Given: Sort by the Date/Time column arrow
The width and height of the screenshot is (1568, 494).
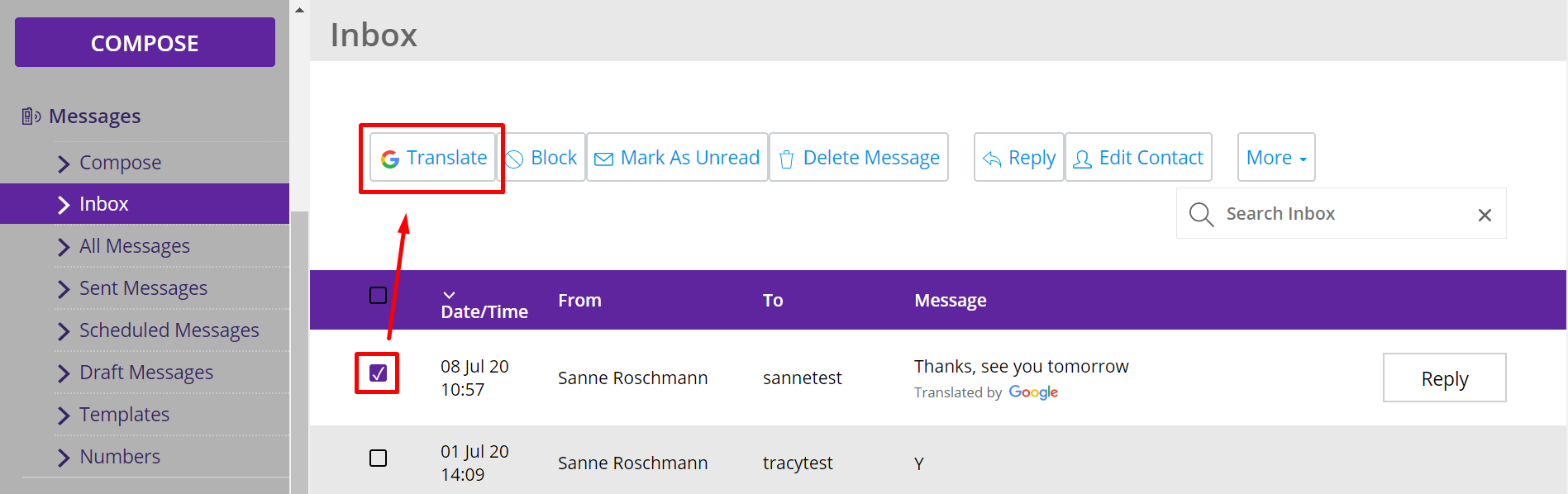Looking at the screenshot, I should tap(449, 295).
